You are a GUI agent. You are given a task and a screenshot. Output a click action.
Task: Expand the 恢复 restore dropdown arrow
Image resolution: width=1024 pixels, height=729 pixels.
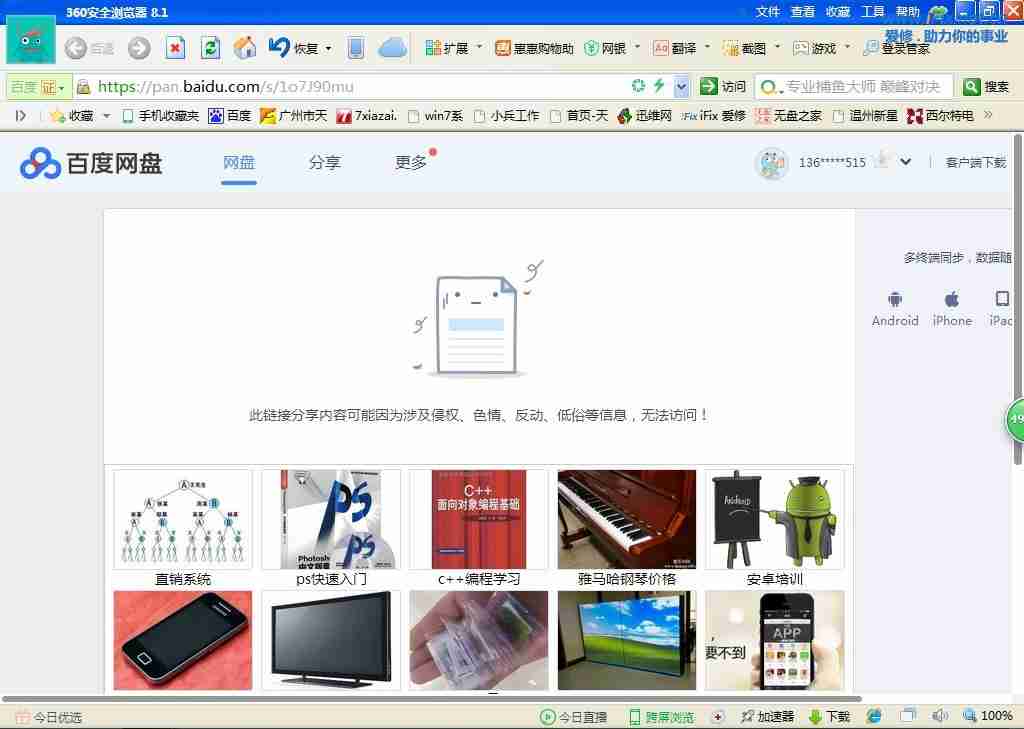[327, 47]
